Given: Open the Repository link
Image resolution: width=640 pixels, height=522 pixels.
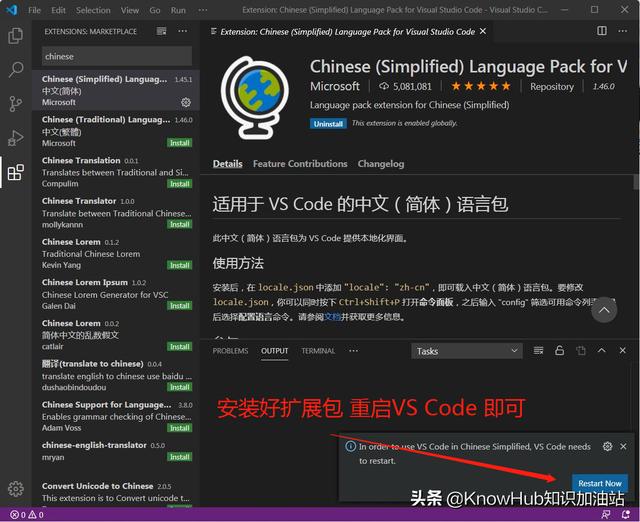Looking at the screenshot, I should coord(552,87).
